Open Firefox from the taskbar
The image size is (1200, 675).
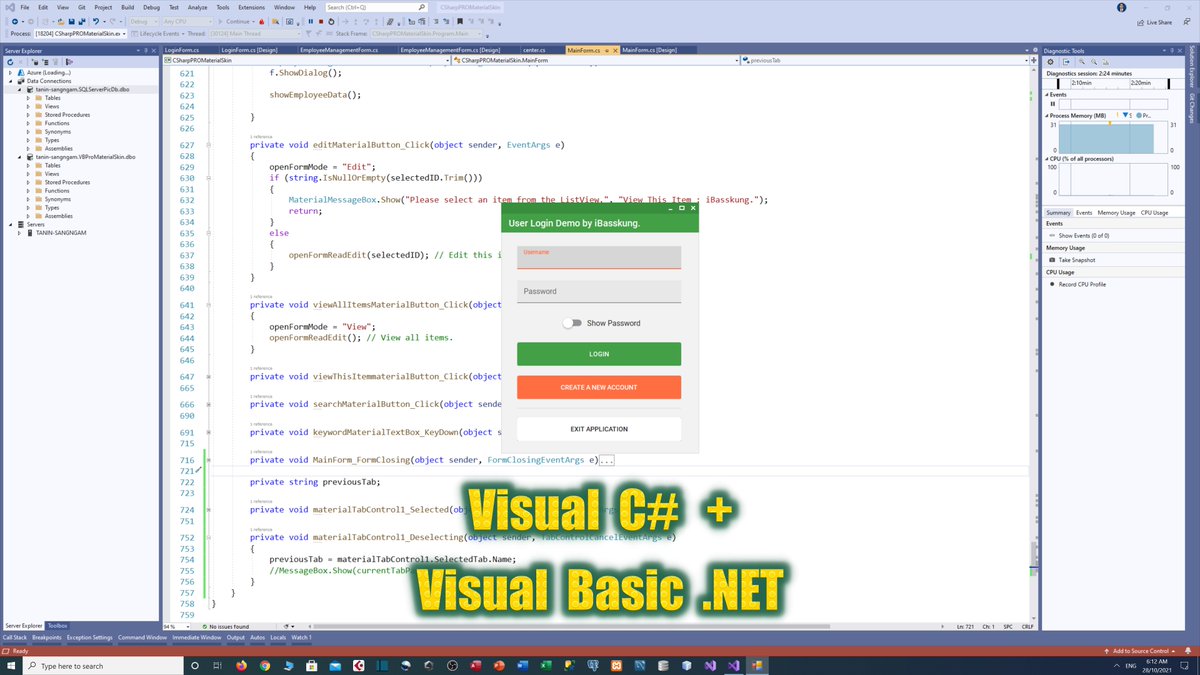click(241, 666)
